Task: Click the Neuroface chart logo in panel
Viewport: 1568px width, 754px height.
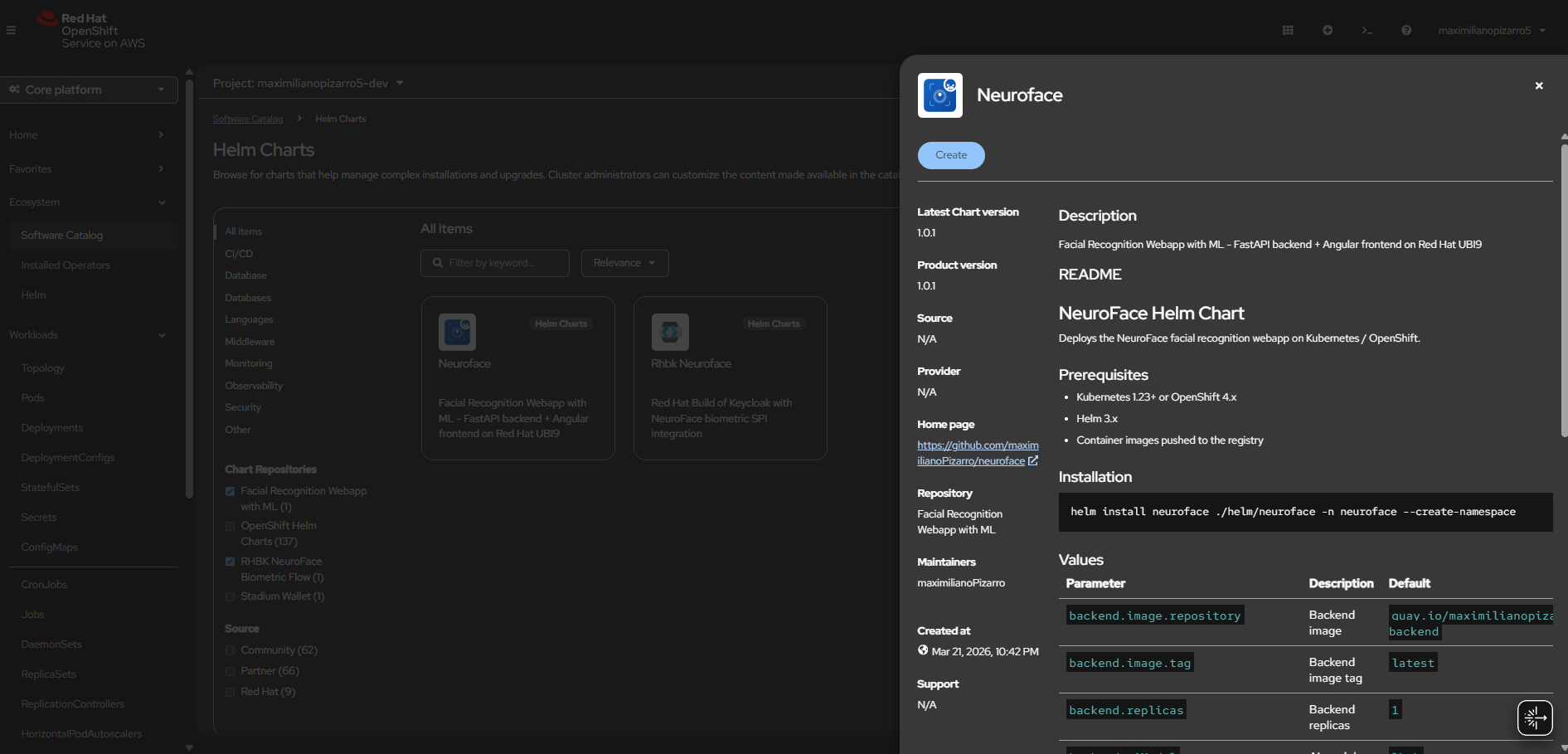Action: [x=939, y=95]
